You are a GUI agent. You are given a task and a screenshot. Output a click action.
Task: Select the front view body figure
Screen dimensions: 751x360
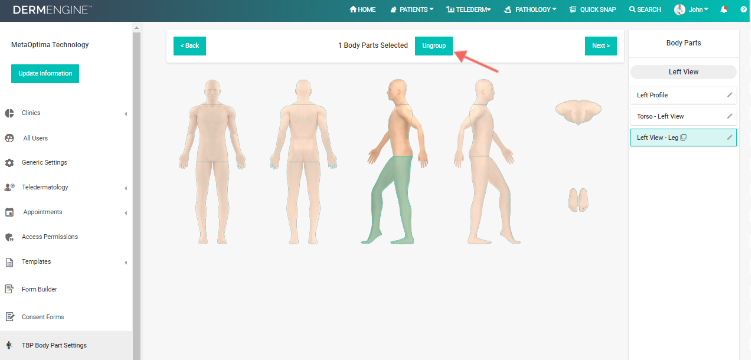coord(213,162)
